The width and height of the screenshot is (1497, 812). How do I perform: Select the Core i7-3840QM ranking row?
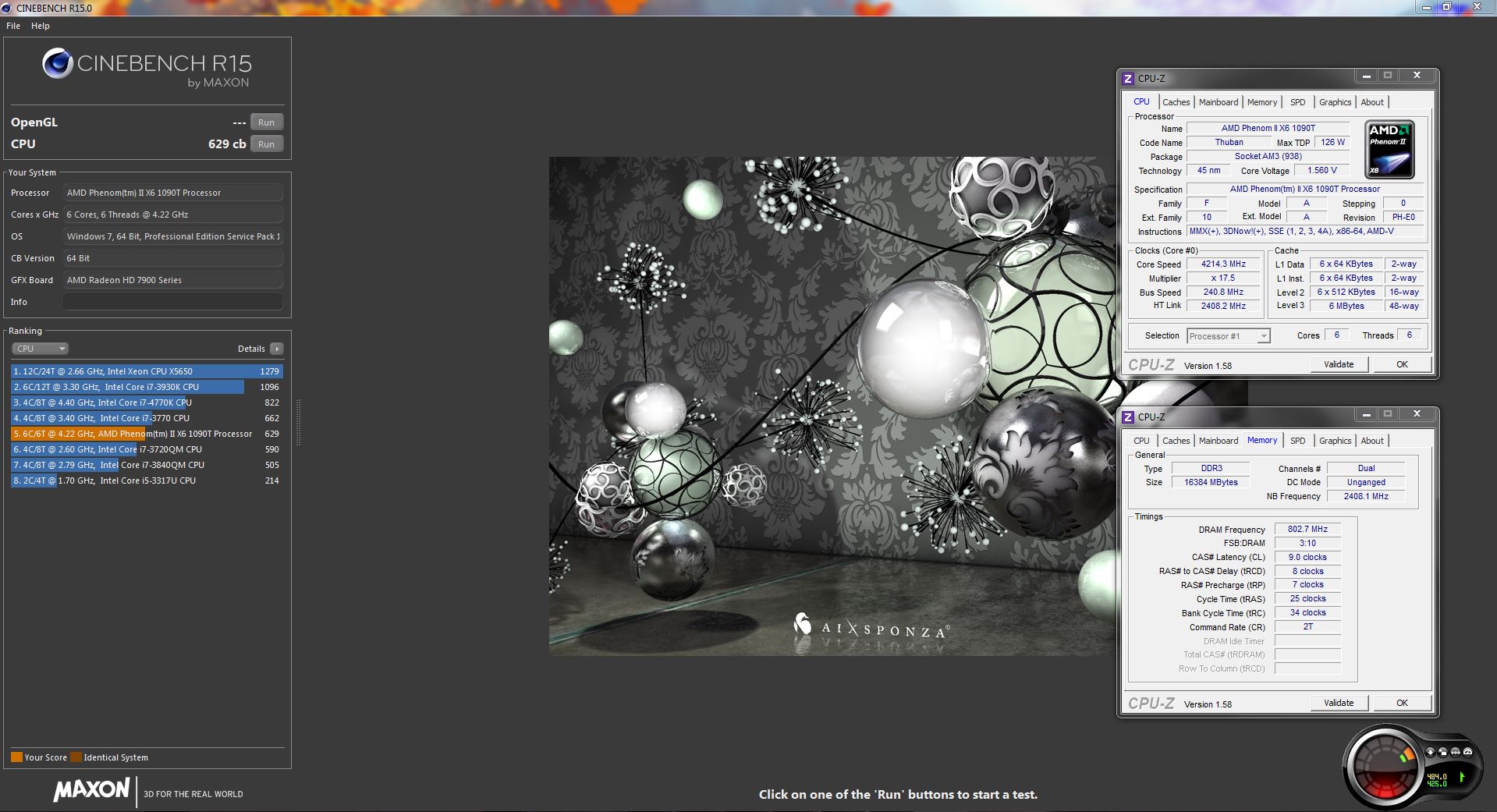click(147, 465)
